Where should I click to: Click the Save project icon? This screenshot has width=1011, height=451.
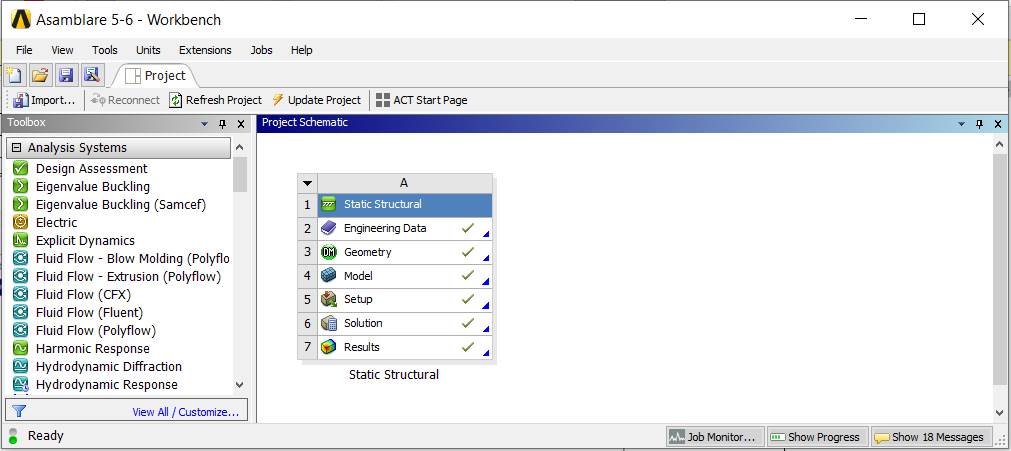66,75
